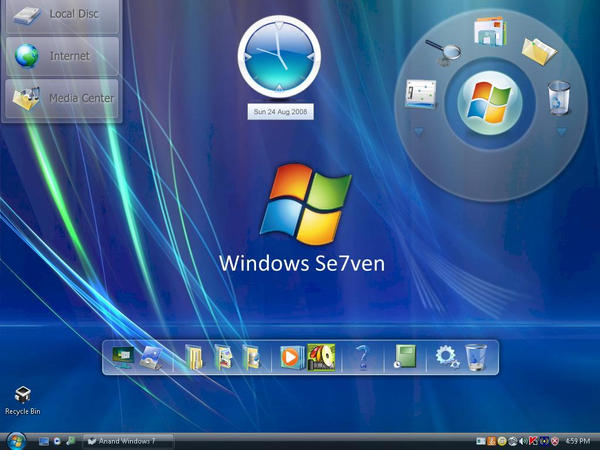600x450 pixels.
Task: Click the Sun 24 Aug 2008 date label
Action: click(280, 111)
